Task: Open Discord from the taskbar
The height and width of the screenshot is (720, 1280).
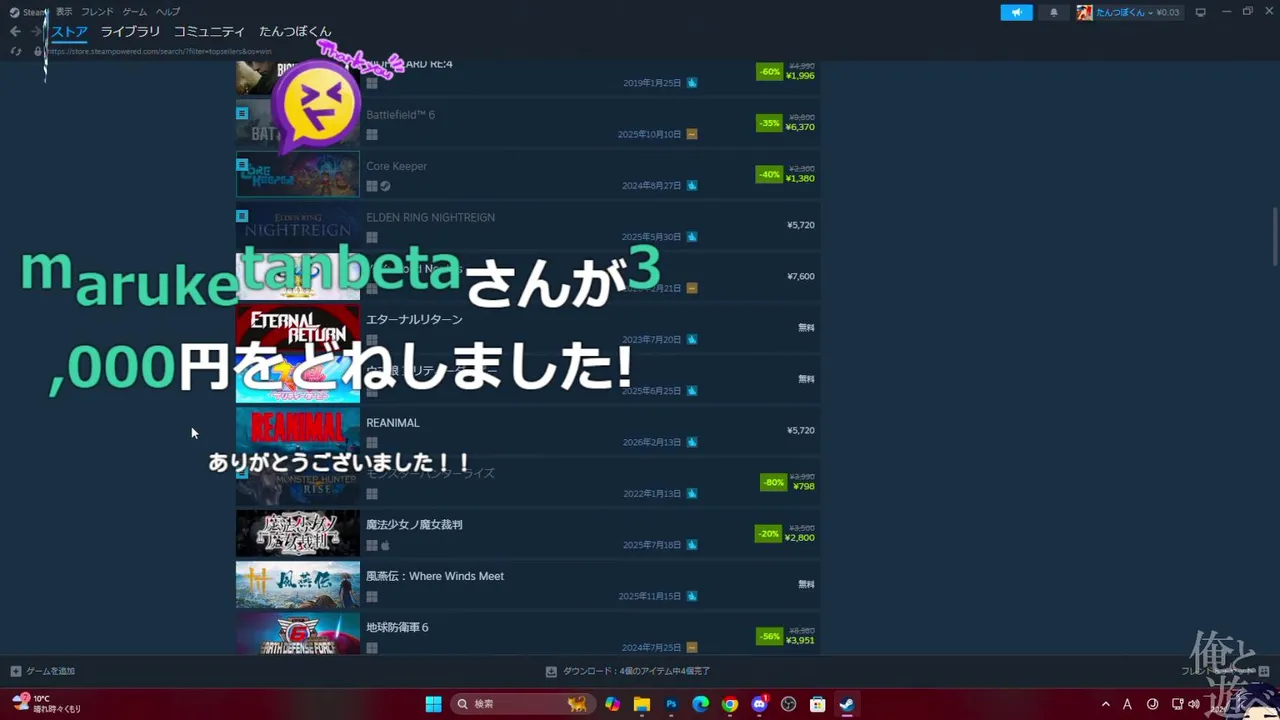Action: 759,704
